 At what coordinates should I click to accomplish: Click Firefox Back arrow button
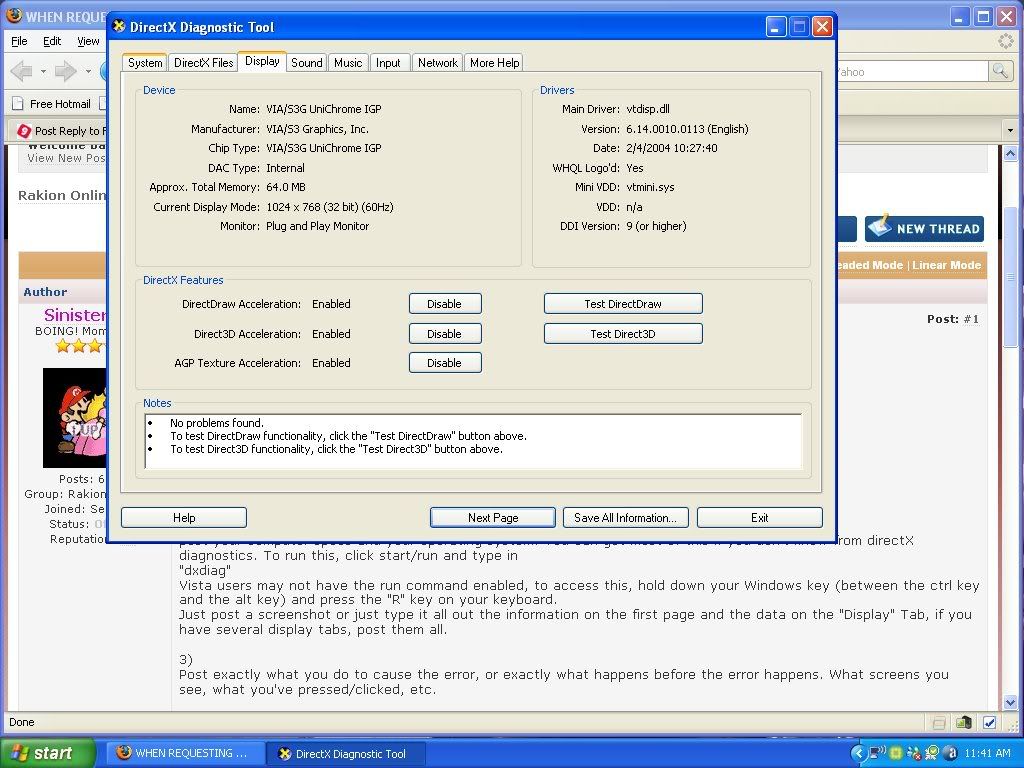click(x=22, y=71)
